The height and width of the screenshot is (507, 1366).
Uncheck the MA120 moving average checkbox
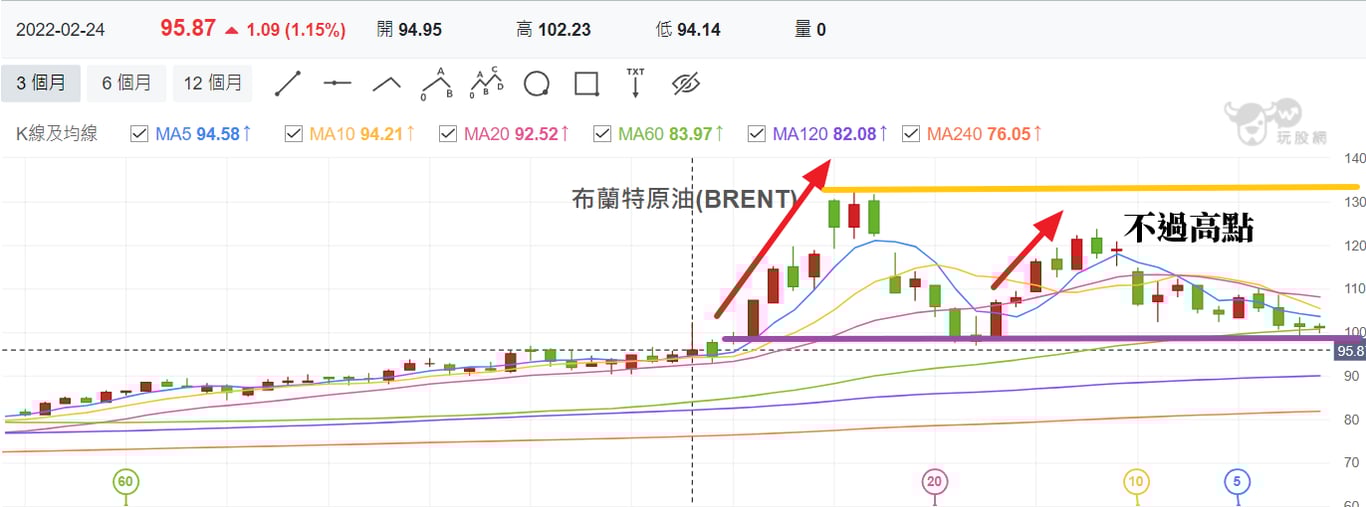pos(756,133)
